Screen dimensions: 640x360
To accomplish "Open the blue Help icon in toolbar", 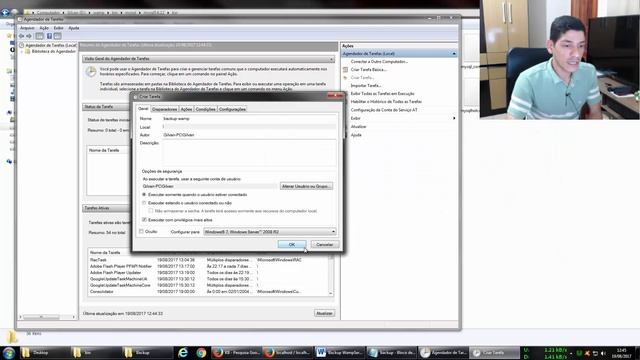I will pyautogui.click(x=49, y=36).
